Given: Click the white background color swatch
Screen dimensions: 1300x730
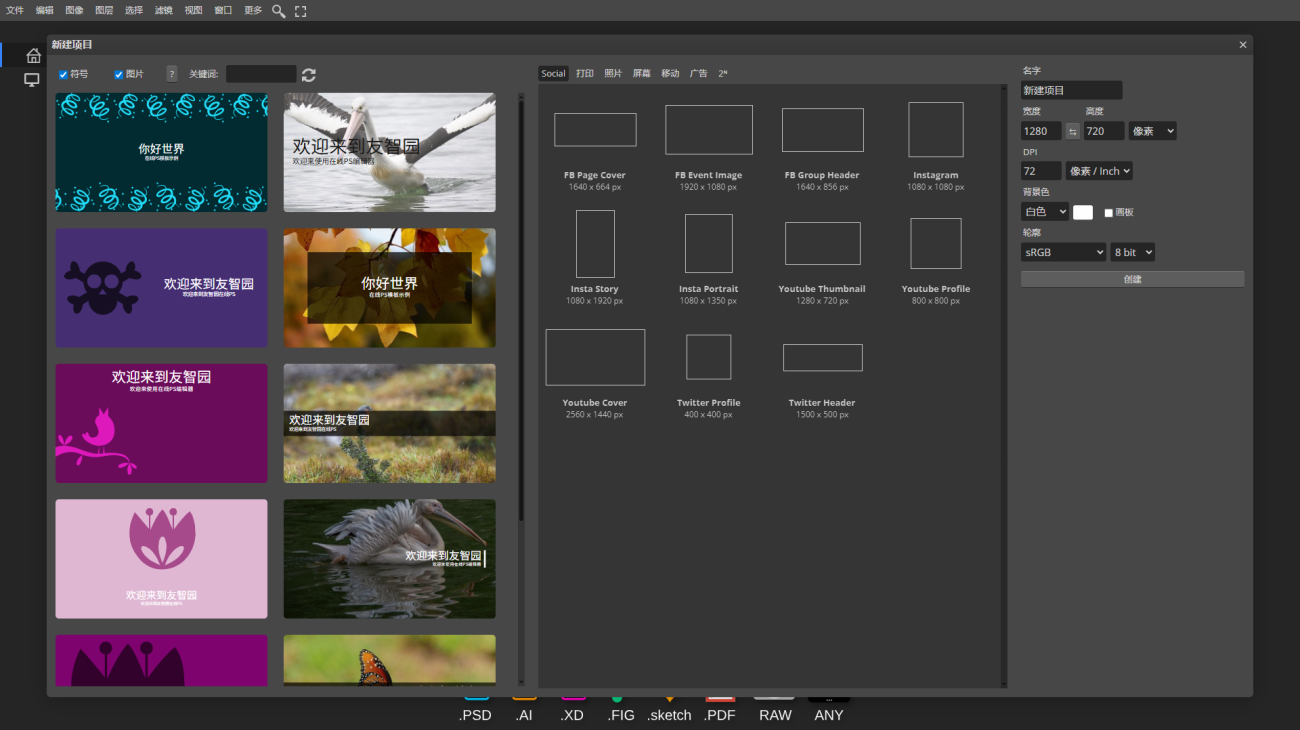Looking at the screenshot, I should coord(1083,212).
